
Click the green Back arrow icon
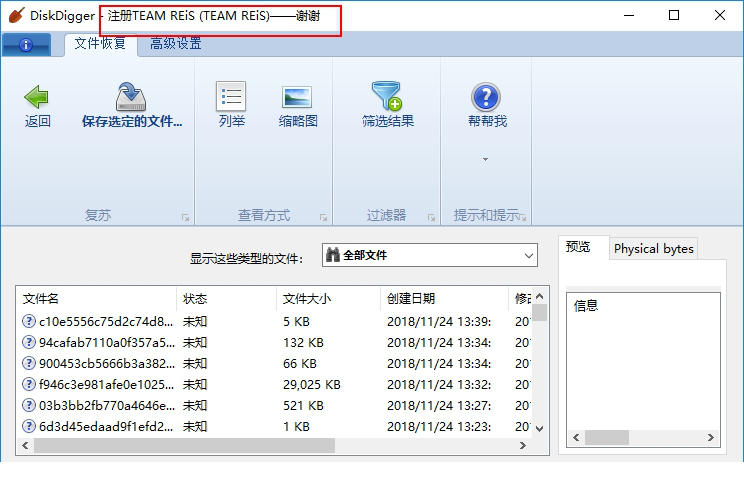pyautogui.click(x=37, y=97)
